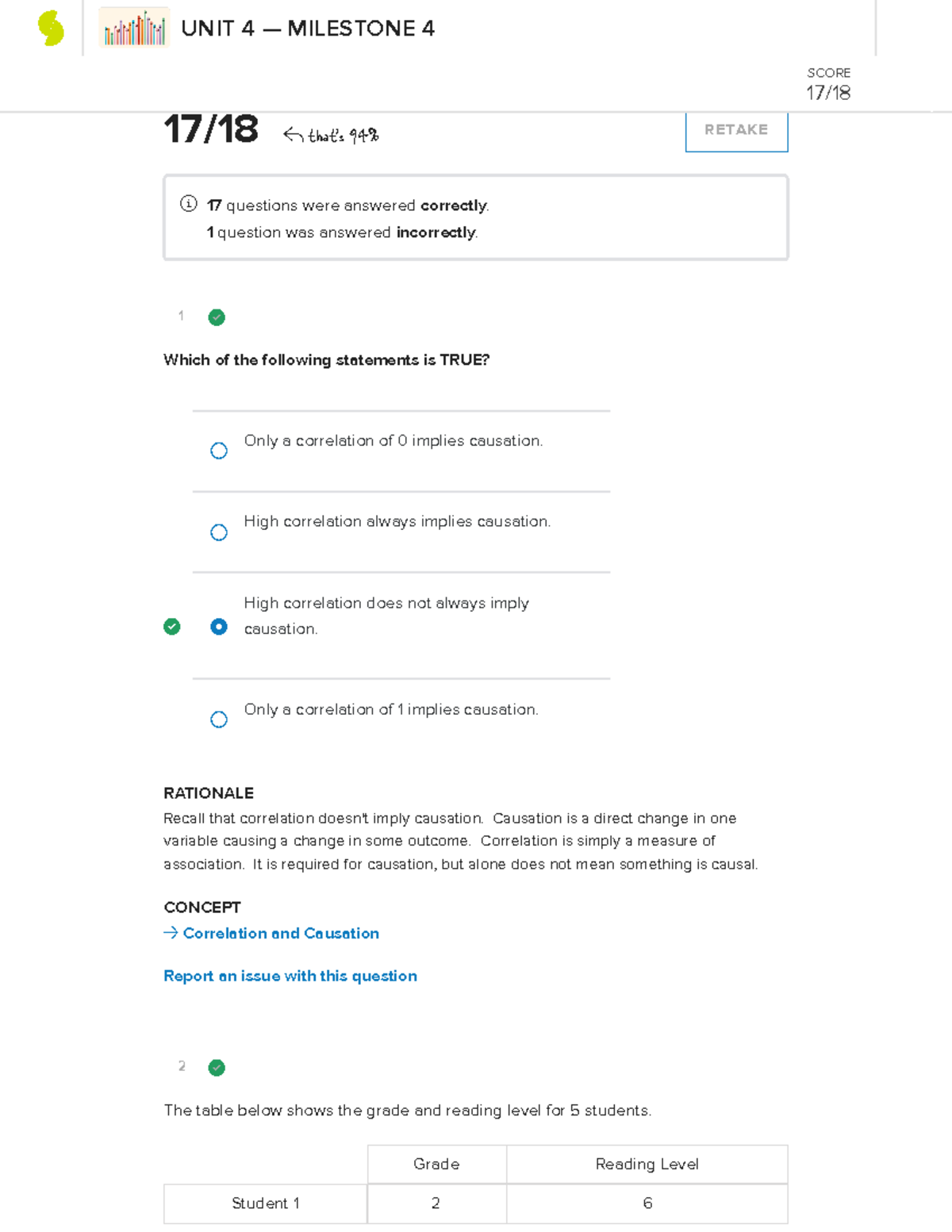Click the info icon in the results box
Viewport: 952px width, 1232px height.
(x=188, y=204)
